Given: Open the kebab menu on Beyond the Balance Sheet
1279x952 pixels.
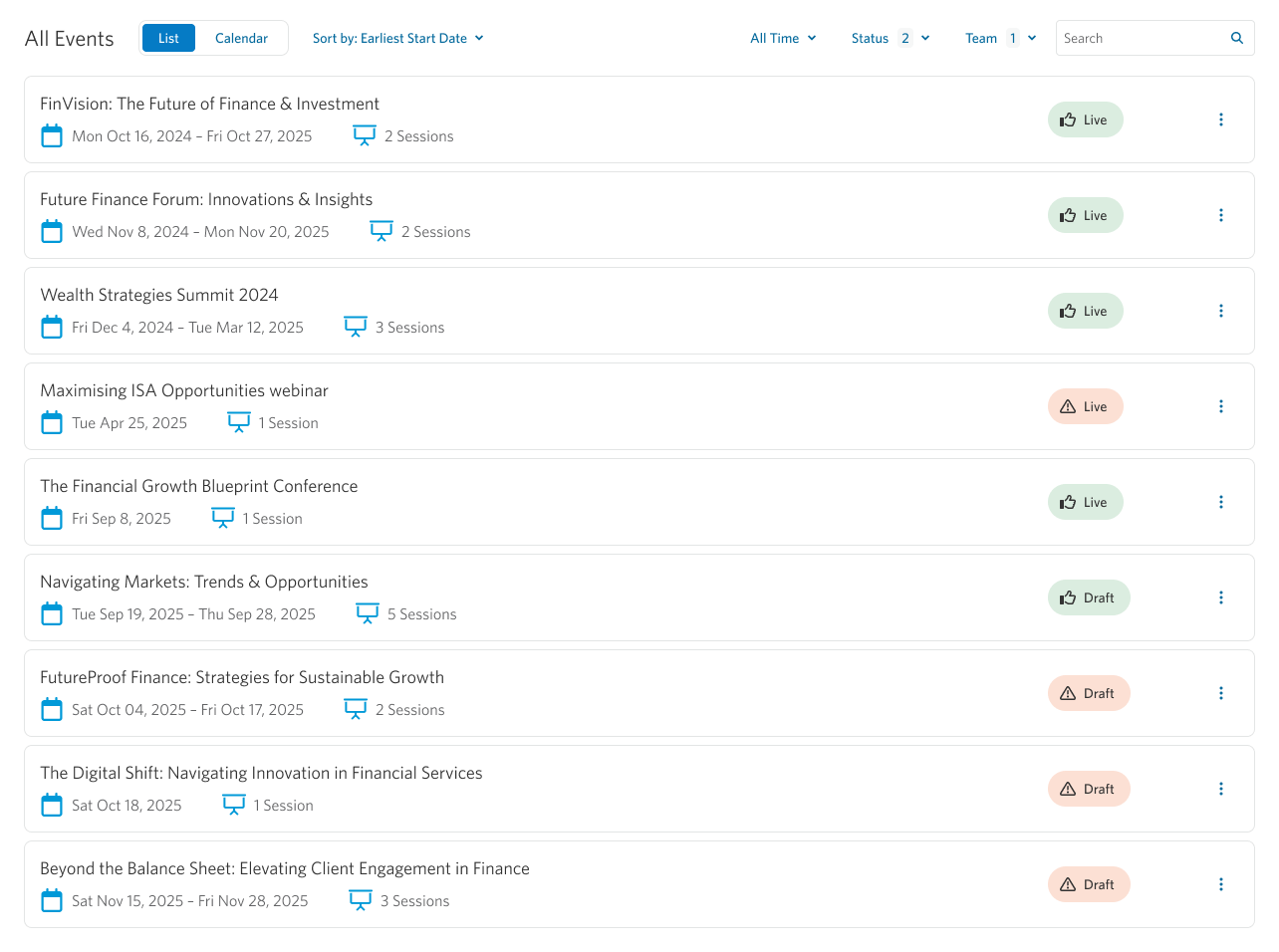Looking at the screenshot, I should pyautogui.click(x=1221, y=884).
